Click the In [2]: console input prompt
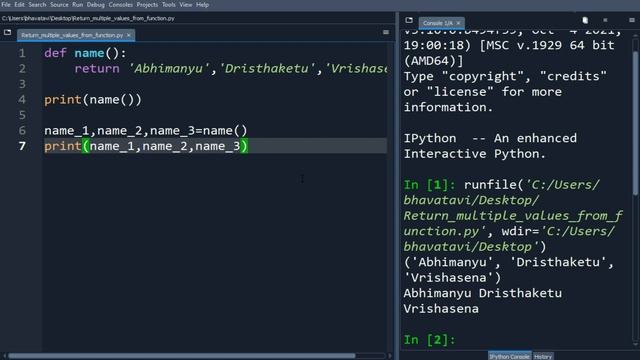 (x=429, y=340)
